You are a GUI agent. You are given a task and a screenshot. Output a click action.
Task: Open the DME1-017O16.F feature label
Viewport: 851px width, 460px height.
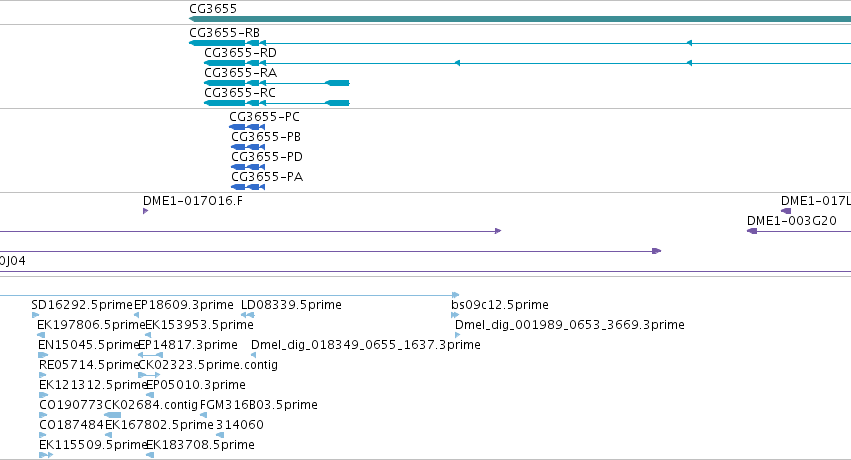(x=193, y=201)
